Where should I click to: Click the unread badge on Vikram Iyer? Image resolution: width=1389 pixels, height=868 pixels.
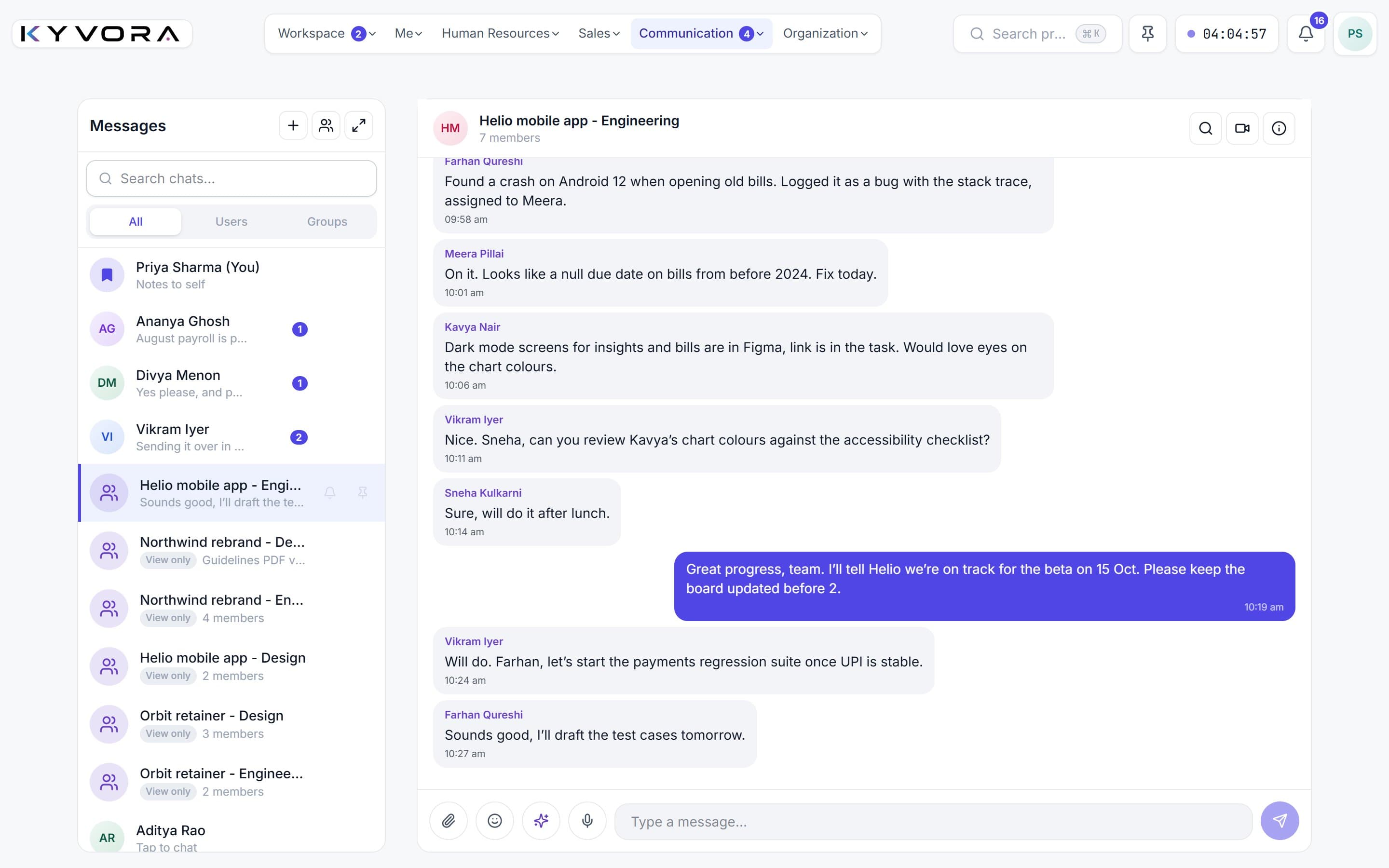pos(299,437)
